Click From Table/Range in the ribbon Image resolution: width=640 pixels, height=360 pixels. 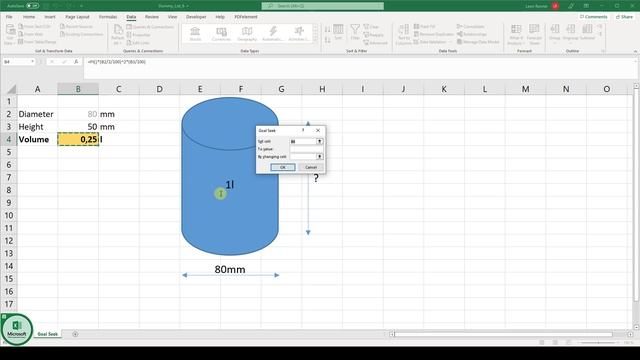click(37, 42)
